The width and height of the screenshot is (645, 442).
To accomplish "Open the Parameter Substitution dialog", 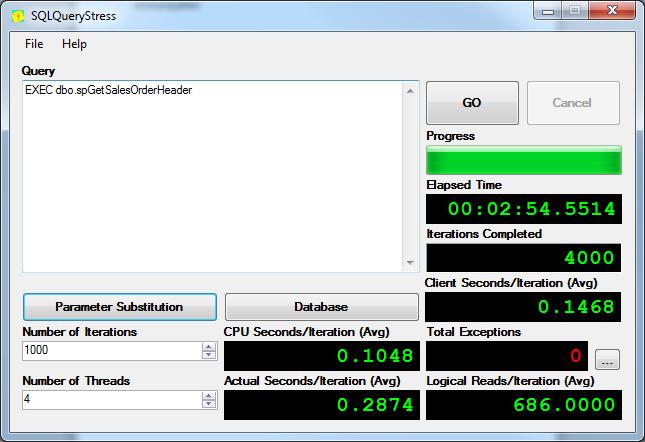I will (x=120, y=307).
